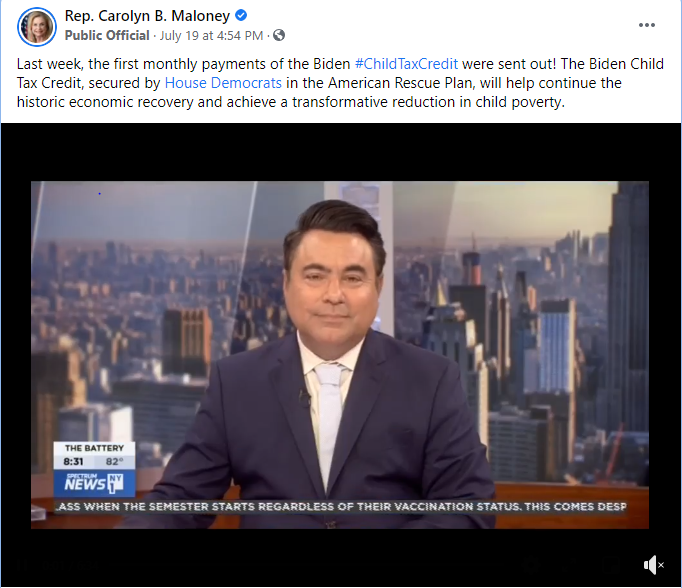
Task: Open the July 19 at 4:54 PM timestamp
Action: (211, 36)
